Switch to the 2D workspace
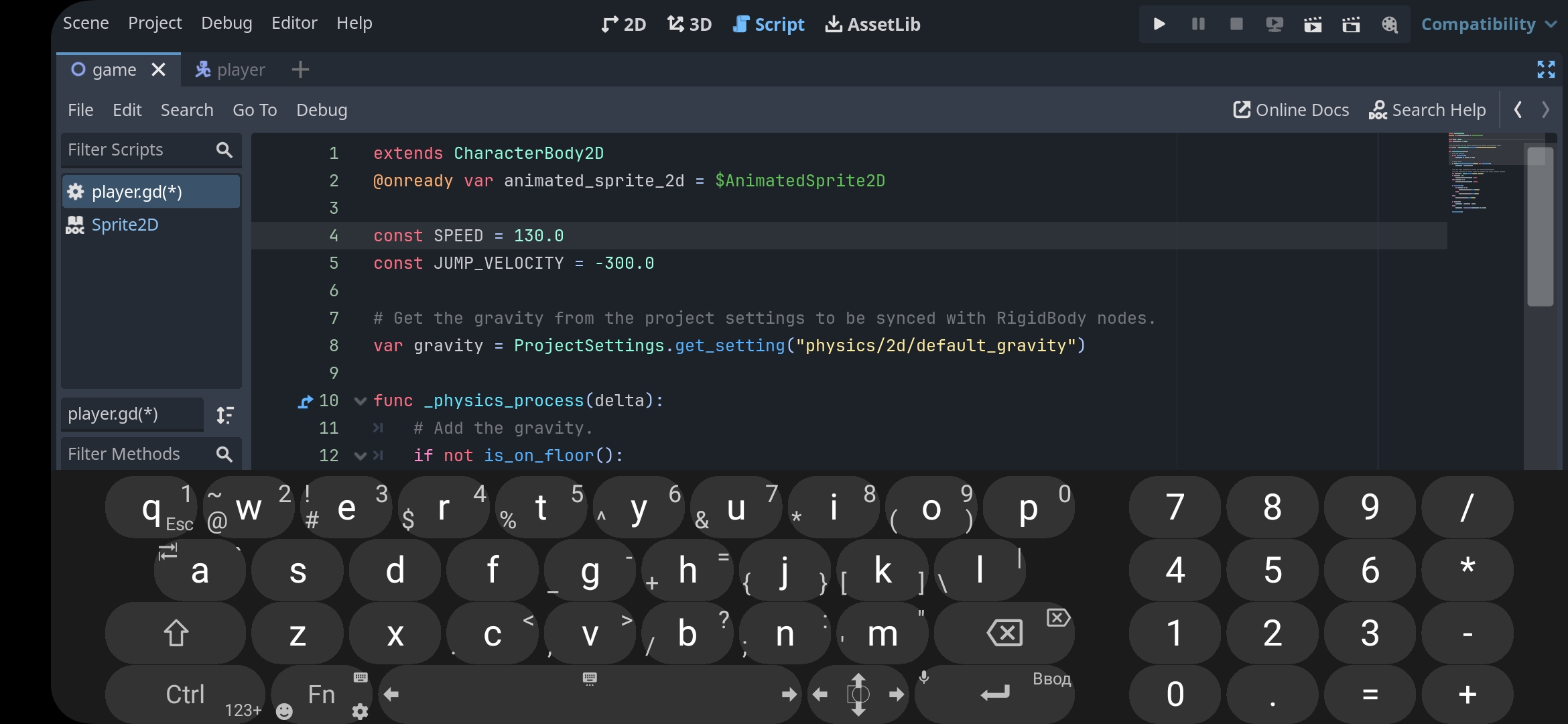1568x724 pixels. 623,24
